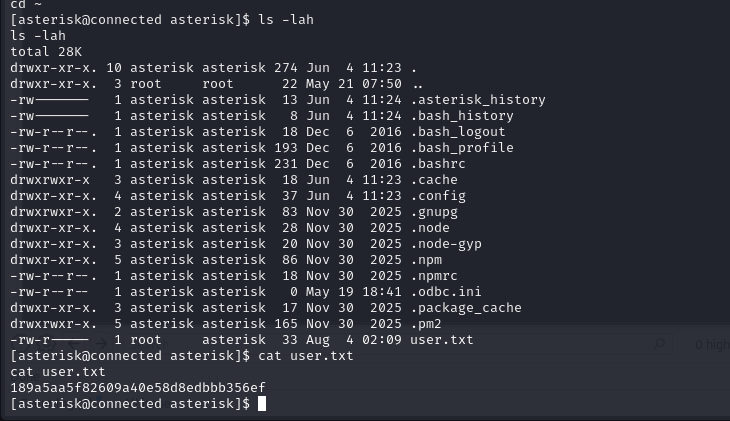The height and width of the screenshot is (421, 730).
Task: Click the .bashrc filename
Action: coord(438,164)
